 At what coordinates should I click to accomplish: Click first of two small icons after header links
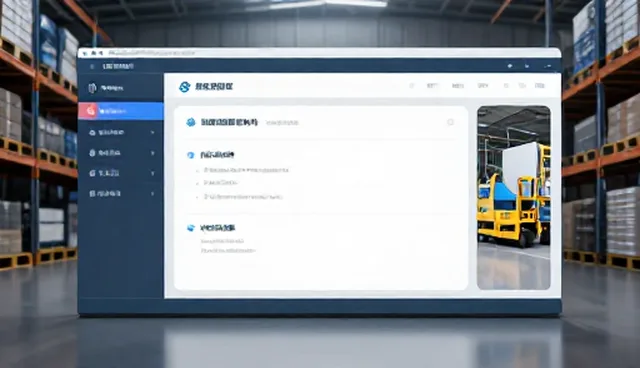coord(506,86)
